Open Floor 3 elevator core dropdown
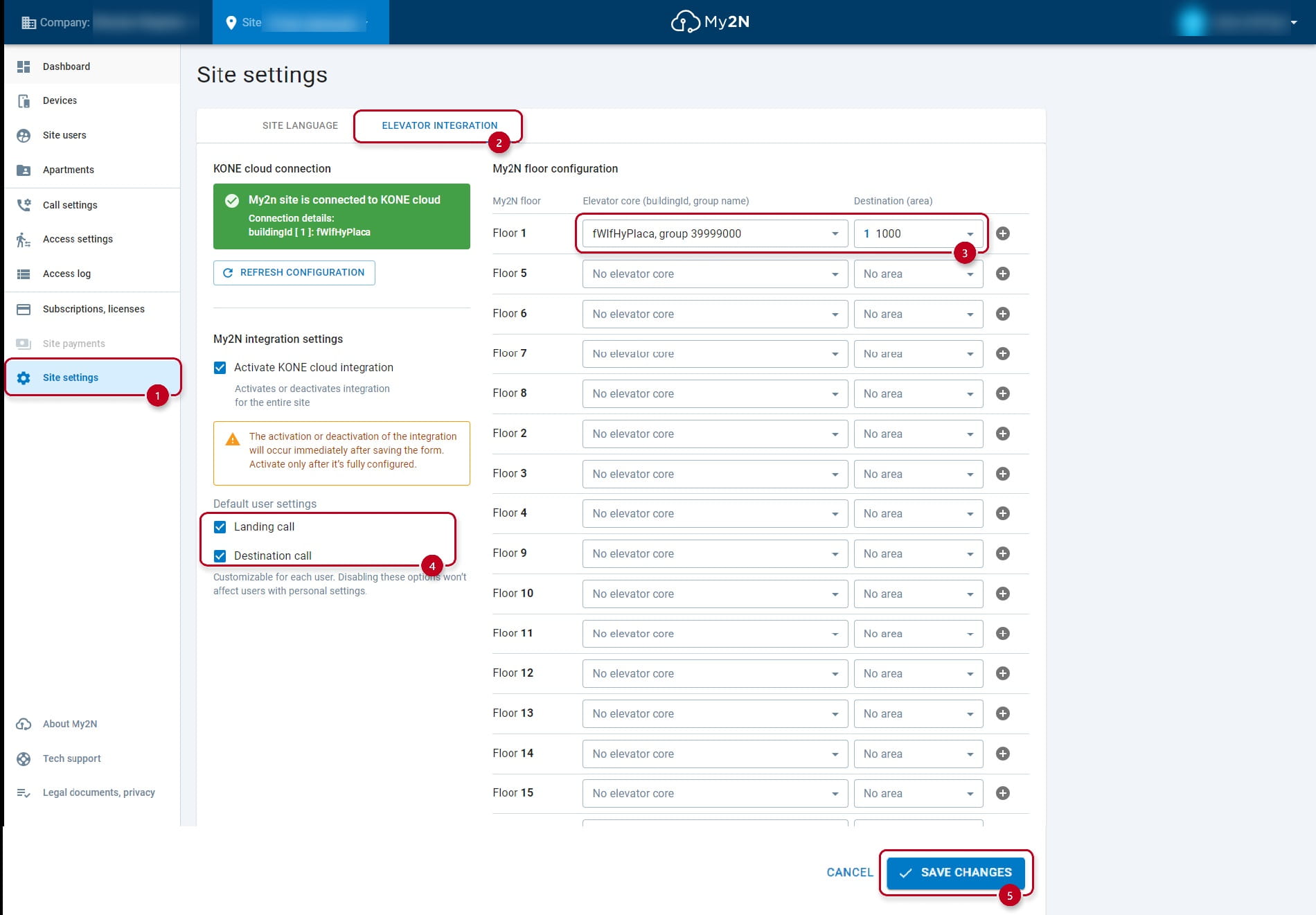This screenshot has height=915, width=1316. (715, 474)
